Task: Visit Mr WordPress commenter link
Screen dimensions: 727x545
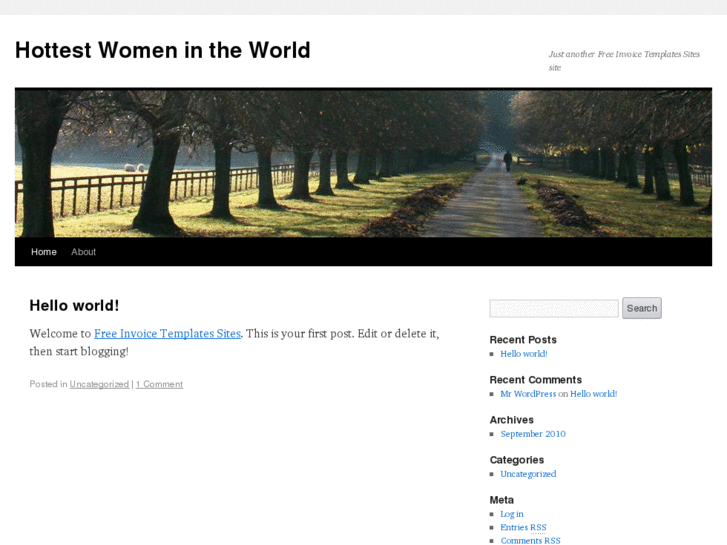Action: (528, 394)
